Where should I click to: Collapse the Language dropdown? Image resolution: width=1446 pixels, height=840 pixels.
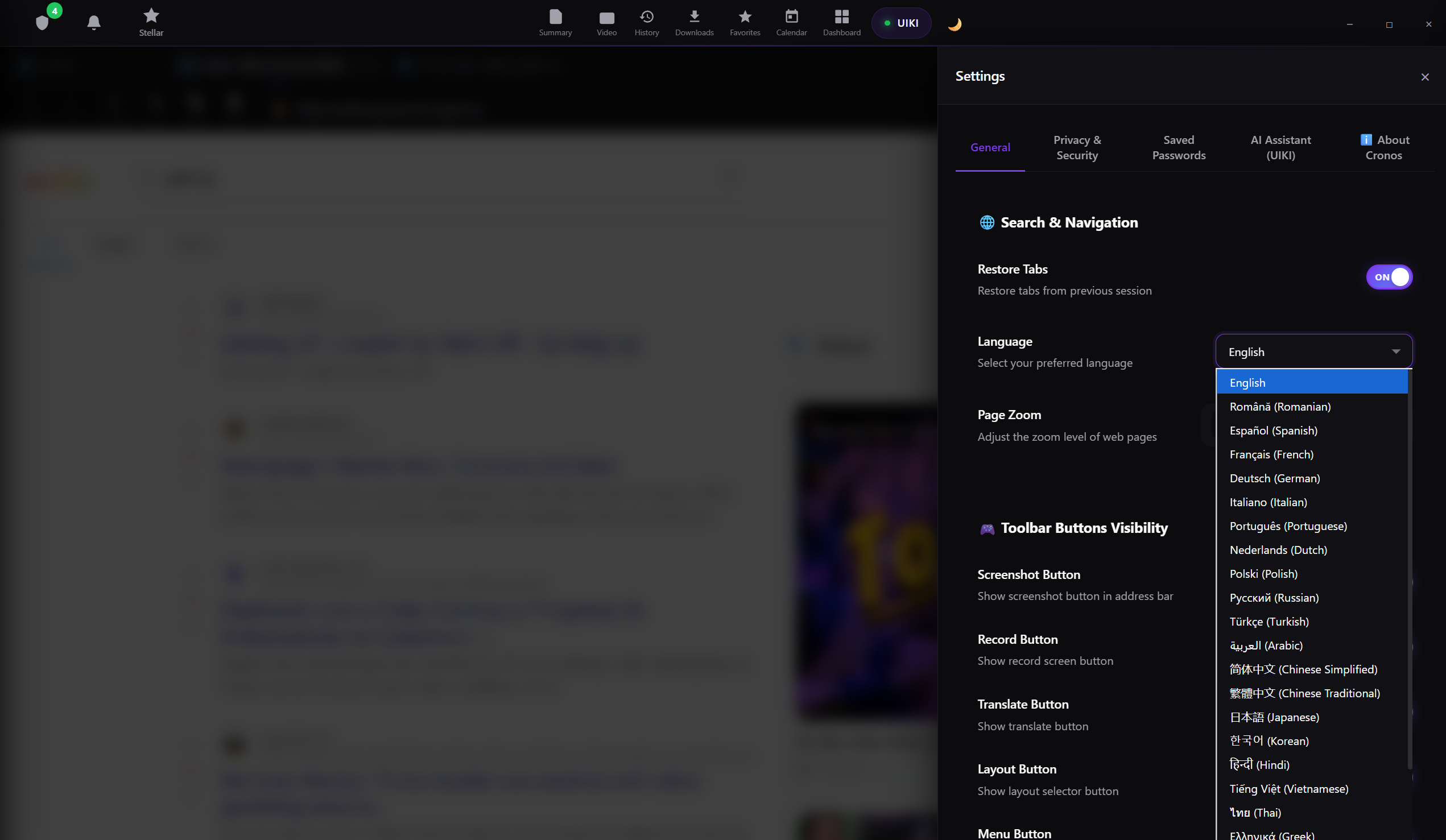pos(1397,351)
